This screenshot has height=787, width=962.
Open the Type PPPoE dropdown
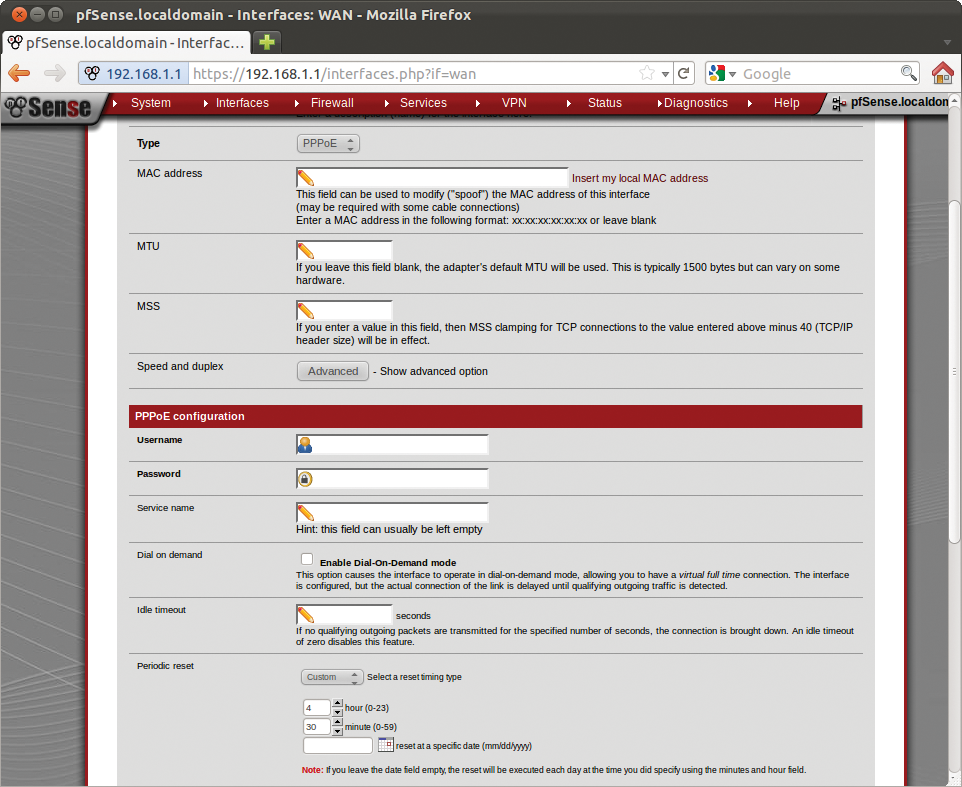coord(328,144)
